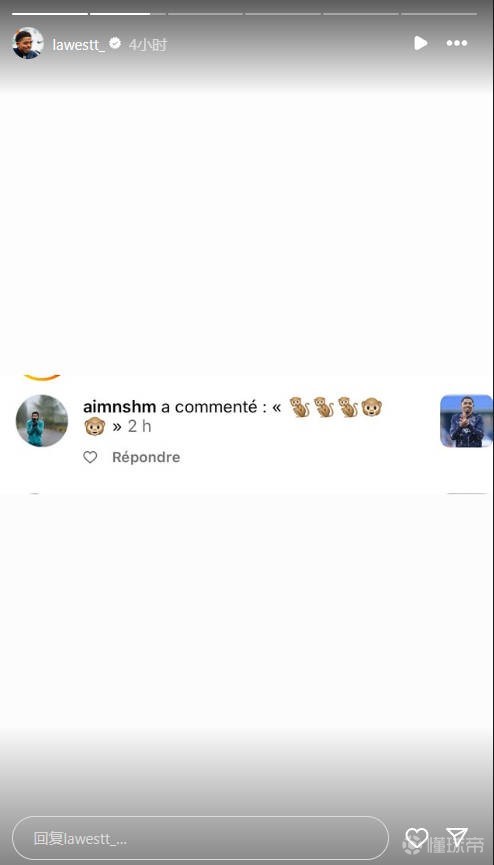Share the story via paper plane icon
This screenshot has height=865, width=494.
pos(457,837)
